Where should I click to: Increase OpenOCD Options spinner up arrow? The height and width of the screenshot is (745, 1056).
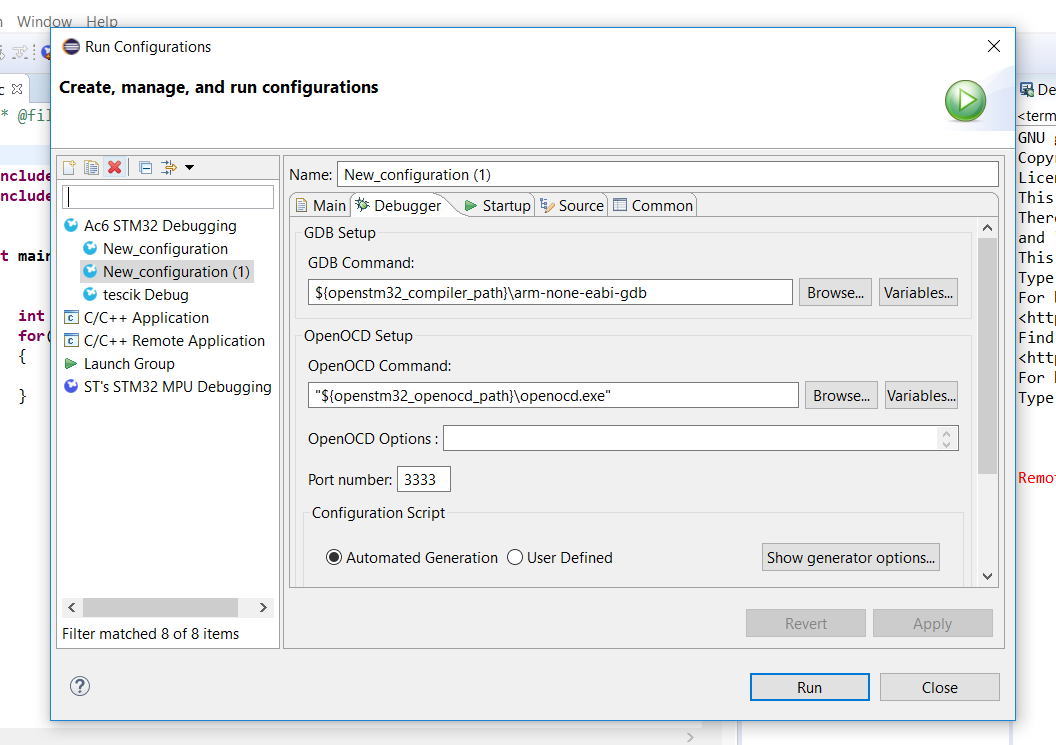946,433
